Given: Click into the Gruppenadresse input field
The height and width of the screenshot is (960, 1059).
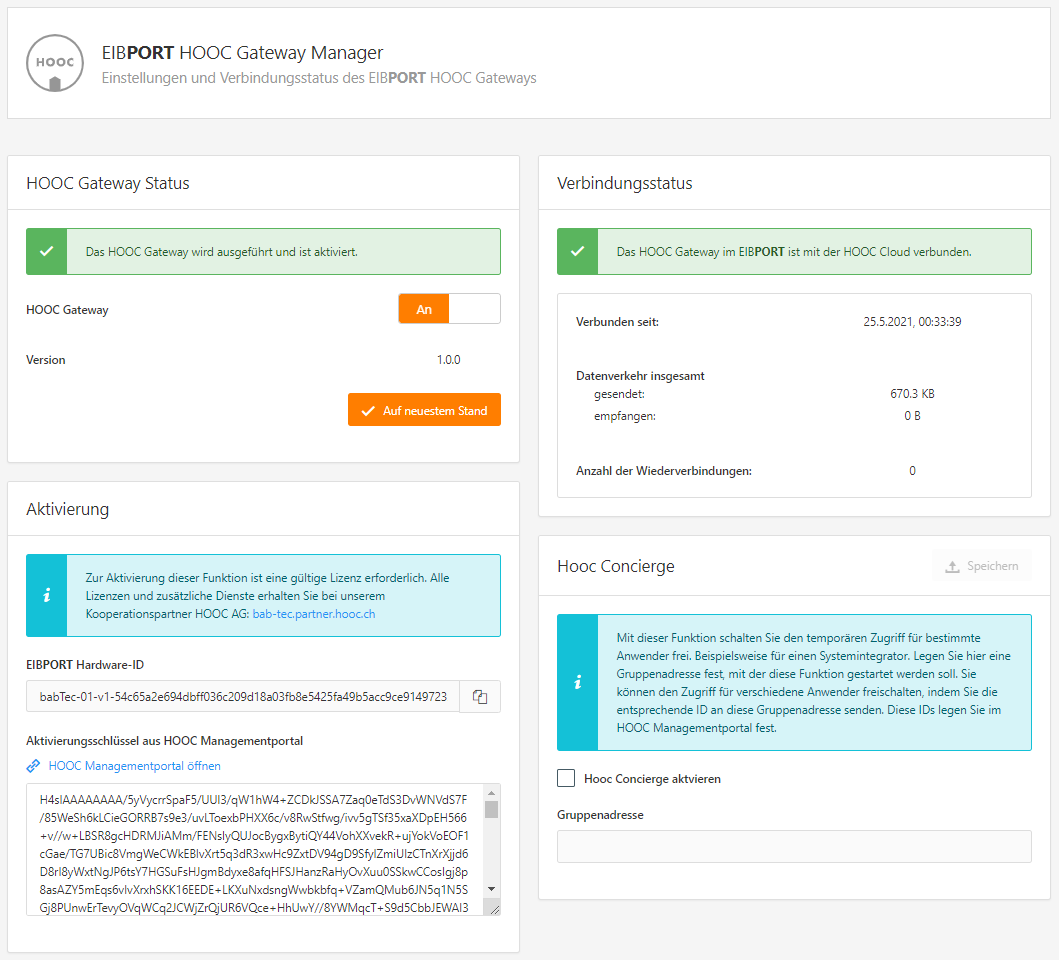Looking at the screenshot, I should (793, 846).
